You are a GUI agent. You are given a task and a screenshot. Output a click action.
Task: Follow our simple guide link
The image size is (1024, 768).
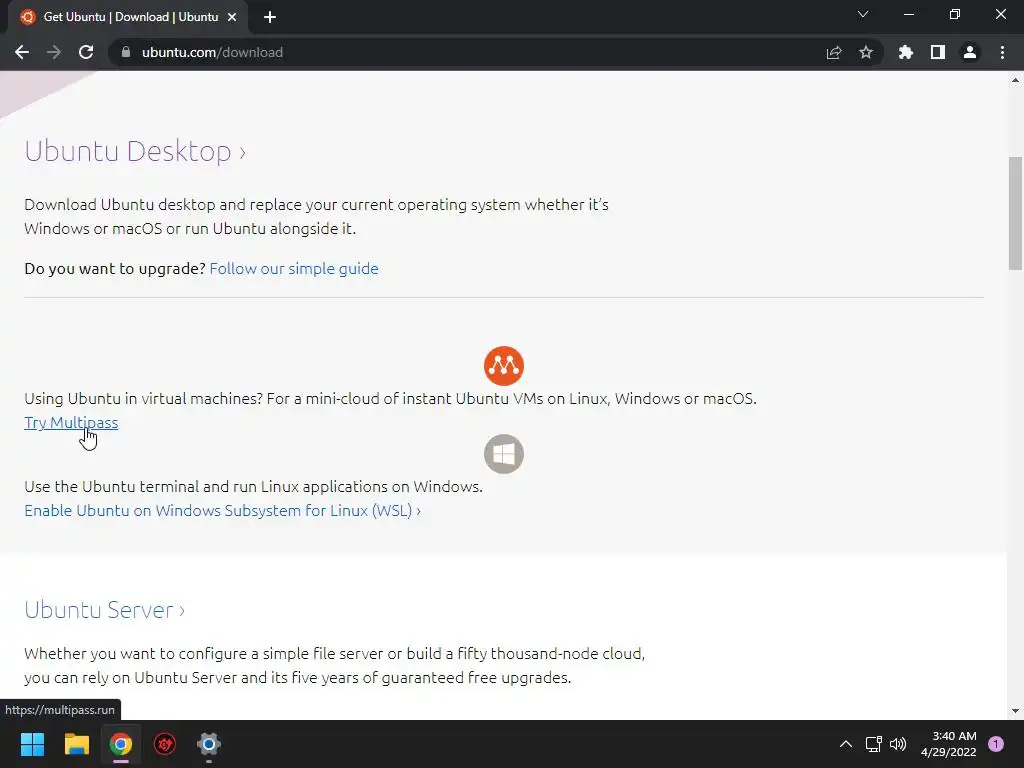(294, 268)
